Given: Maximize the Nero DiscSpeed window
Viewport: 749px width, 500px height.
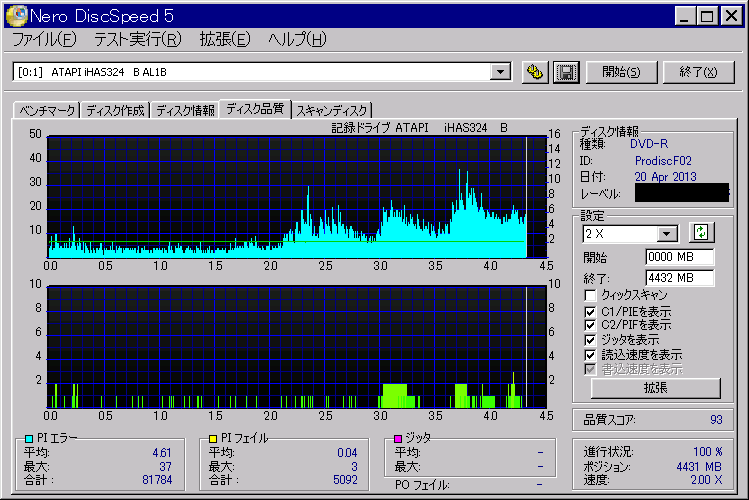Looking at the screenshot, I should click(x=706, y=16).
